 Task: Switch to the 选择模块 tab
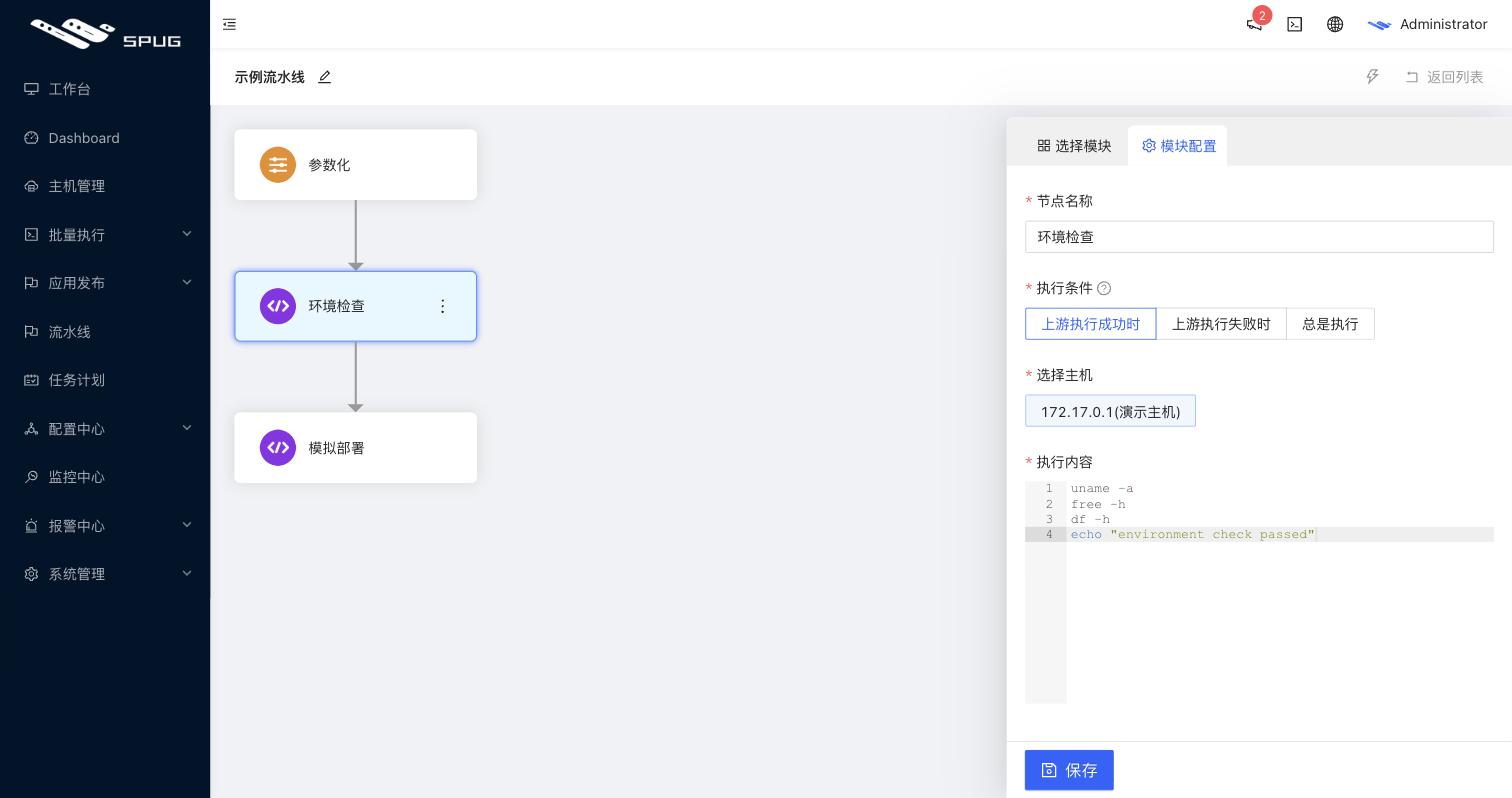1074,146
